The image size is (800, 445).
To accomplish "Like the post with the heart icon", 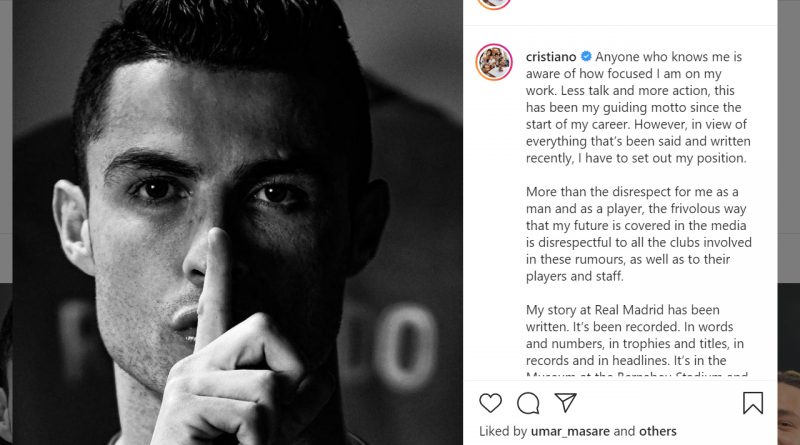I will pyautogui.click(x=490, y=403).
